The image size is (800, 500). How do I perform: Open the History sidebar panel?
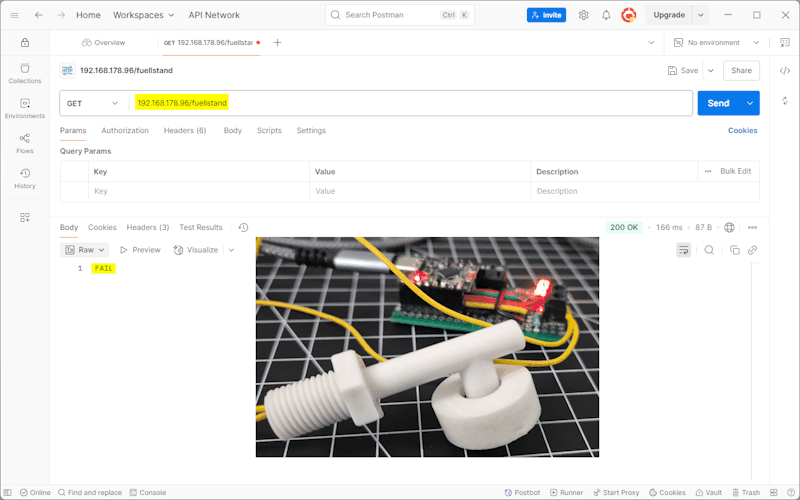[x=25, y=178]
